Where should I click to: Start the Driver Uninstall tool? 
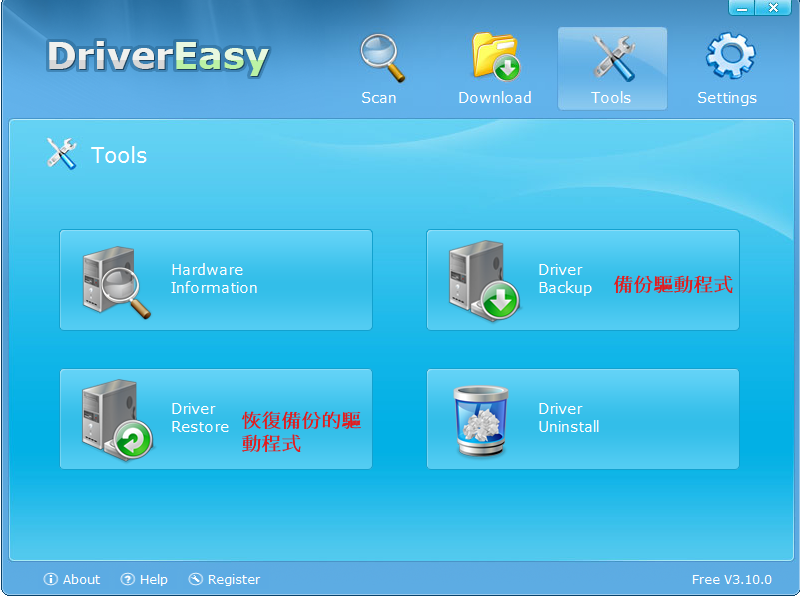click(583, 419)
